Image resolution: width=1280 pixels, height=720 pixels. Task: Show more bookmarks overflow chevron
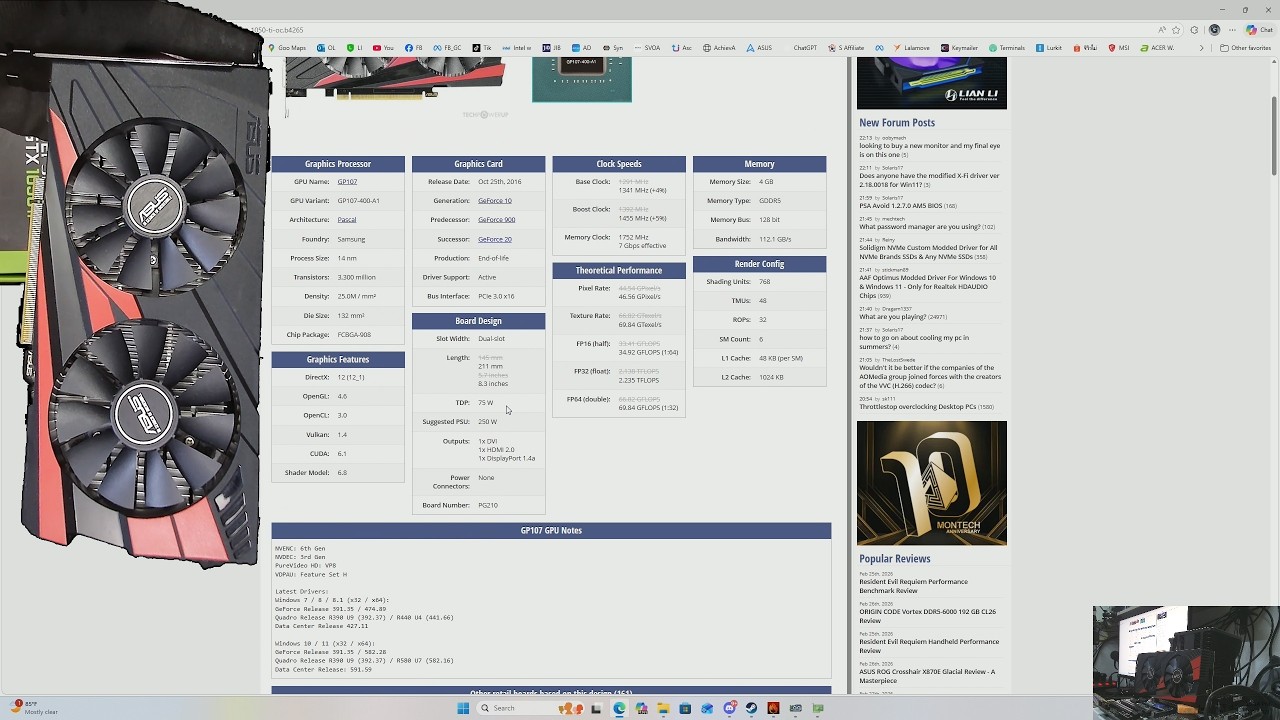[x=1202, y=48]
